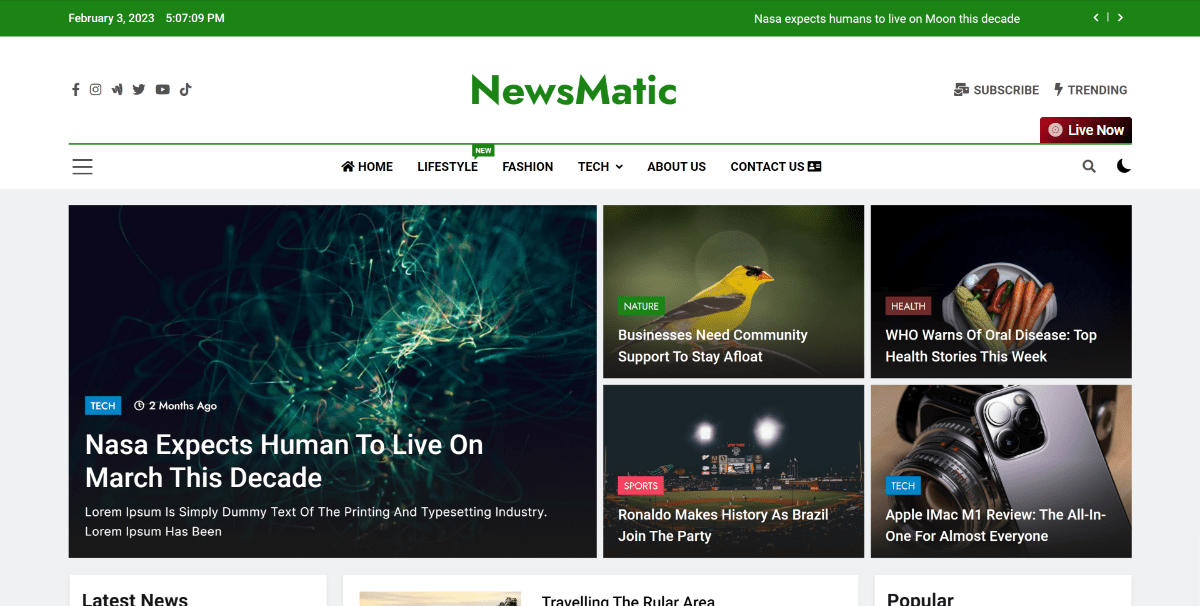
Task: Open the Instagram social icon
Action: tap(95, 89)
